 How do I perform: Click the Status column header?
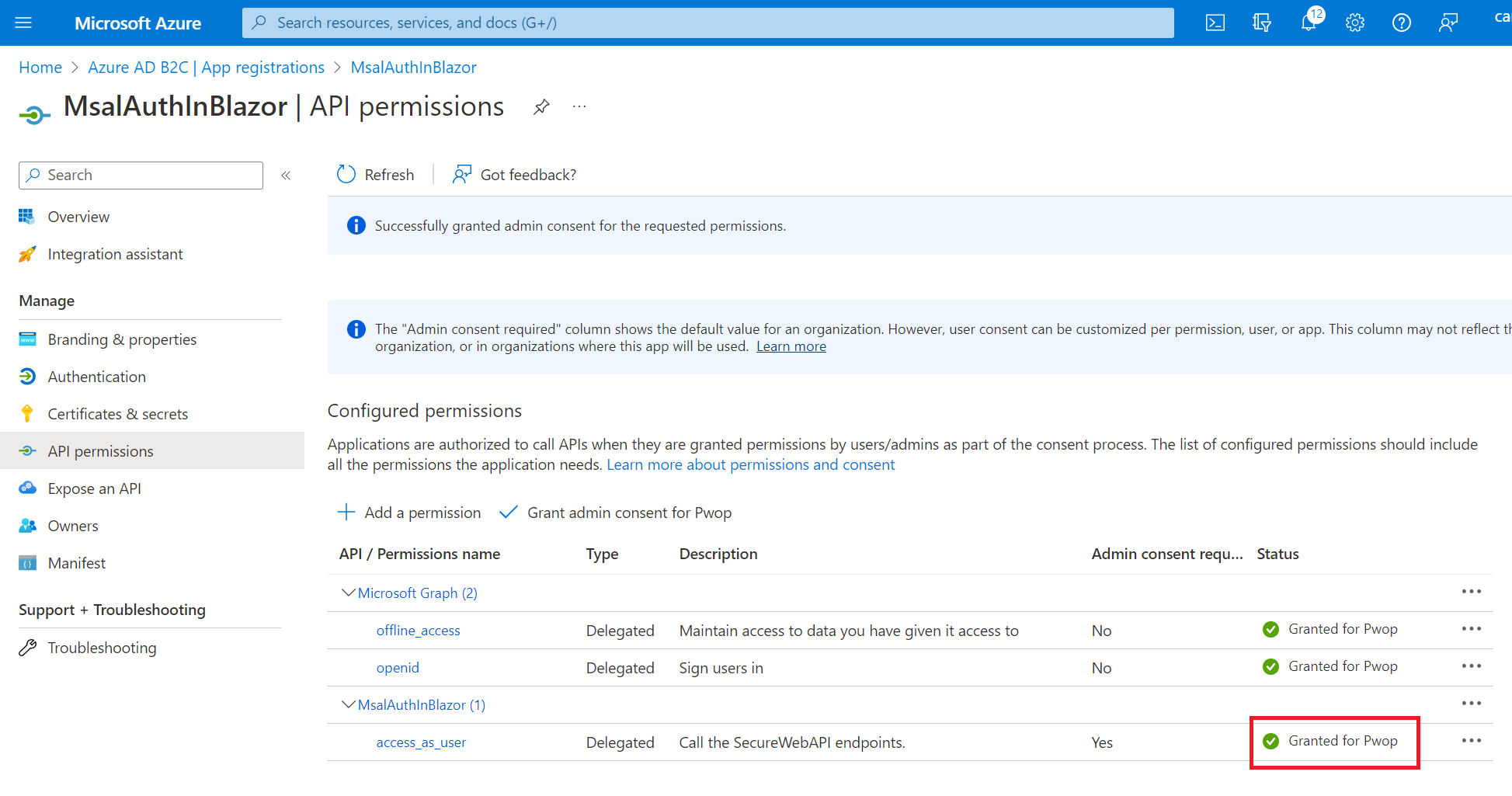tap(1277, 554)
